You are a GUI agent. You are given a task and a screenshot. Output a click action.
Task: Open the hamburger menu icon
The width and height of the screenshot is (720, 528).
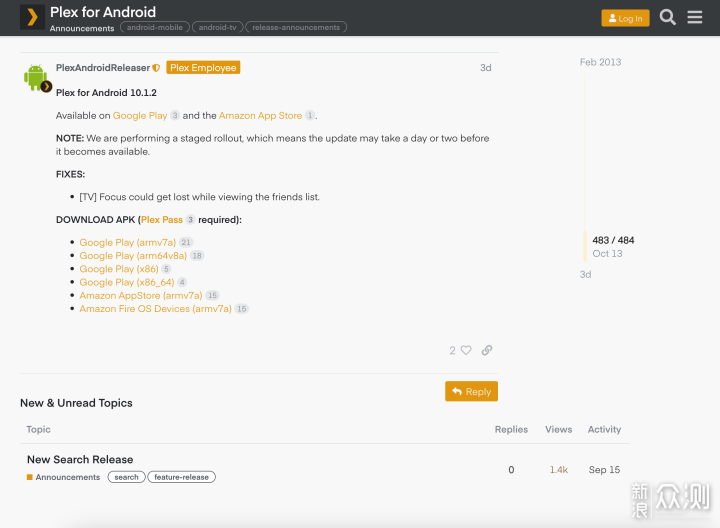click(x=695, y=17)
